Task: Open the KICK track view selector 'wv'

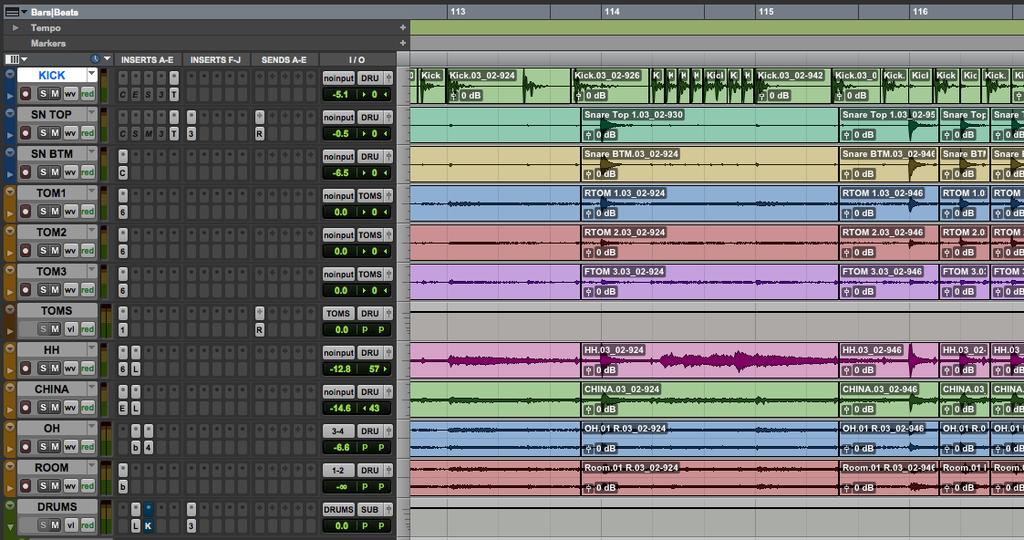Action: click(71, 93)
